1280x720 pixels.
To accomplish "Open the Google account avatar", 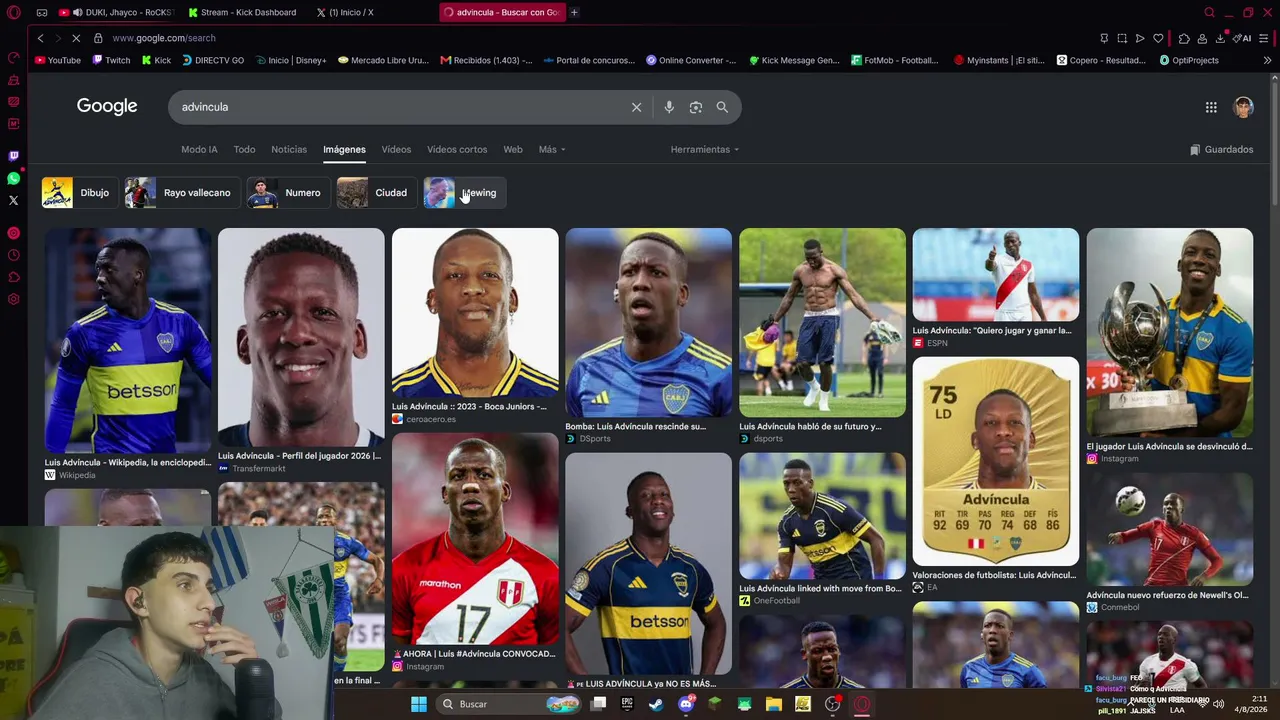I will pos(1243,107).
